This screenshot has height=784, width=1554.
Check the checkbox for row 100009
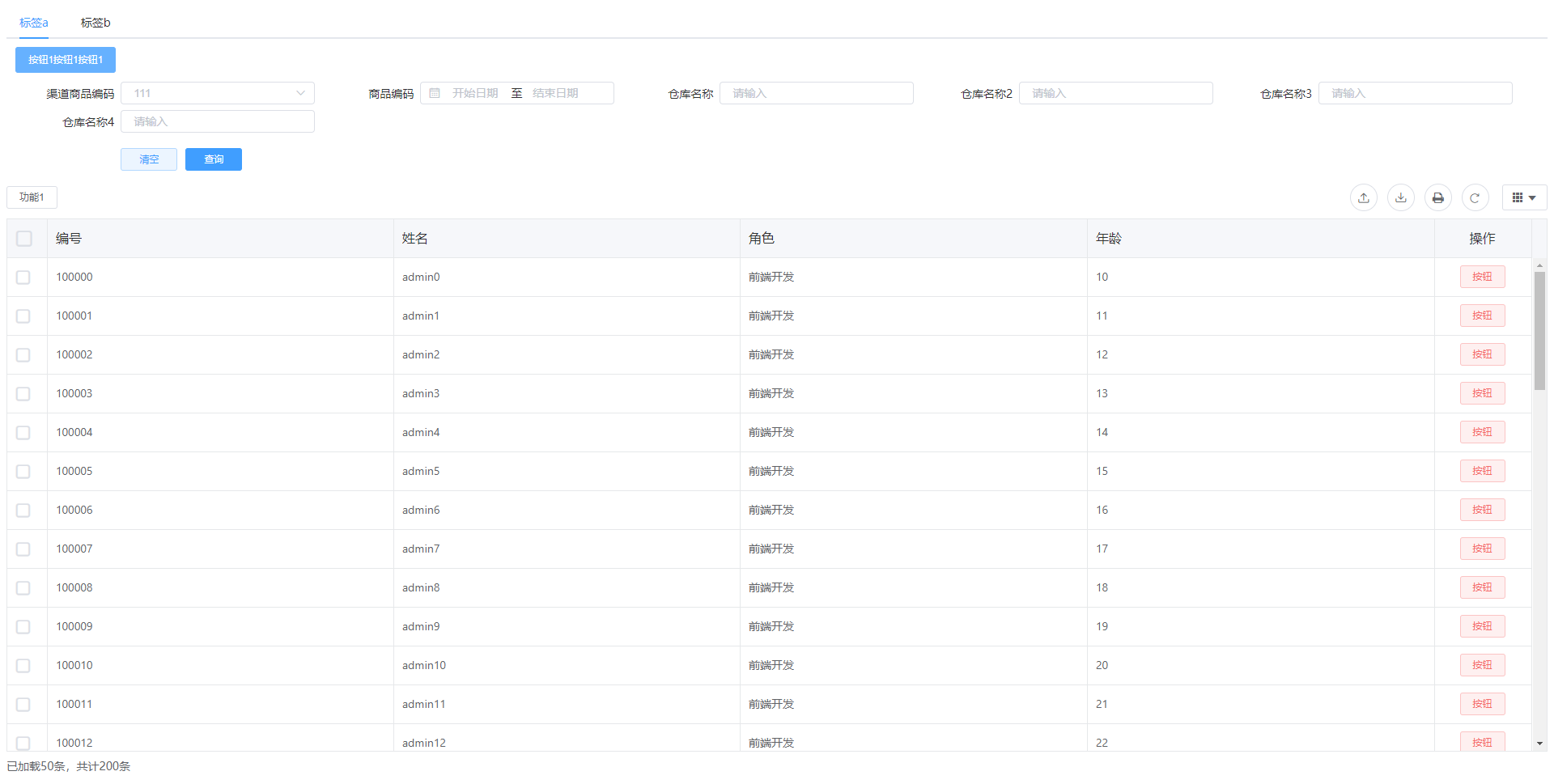[23, 627]
